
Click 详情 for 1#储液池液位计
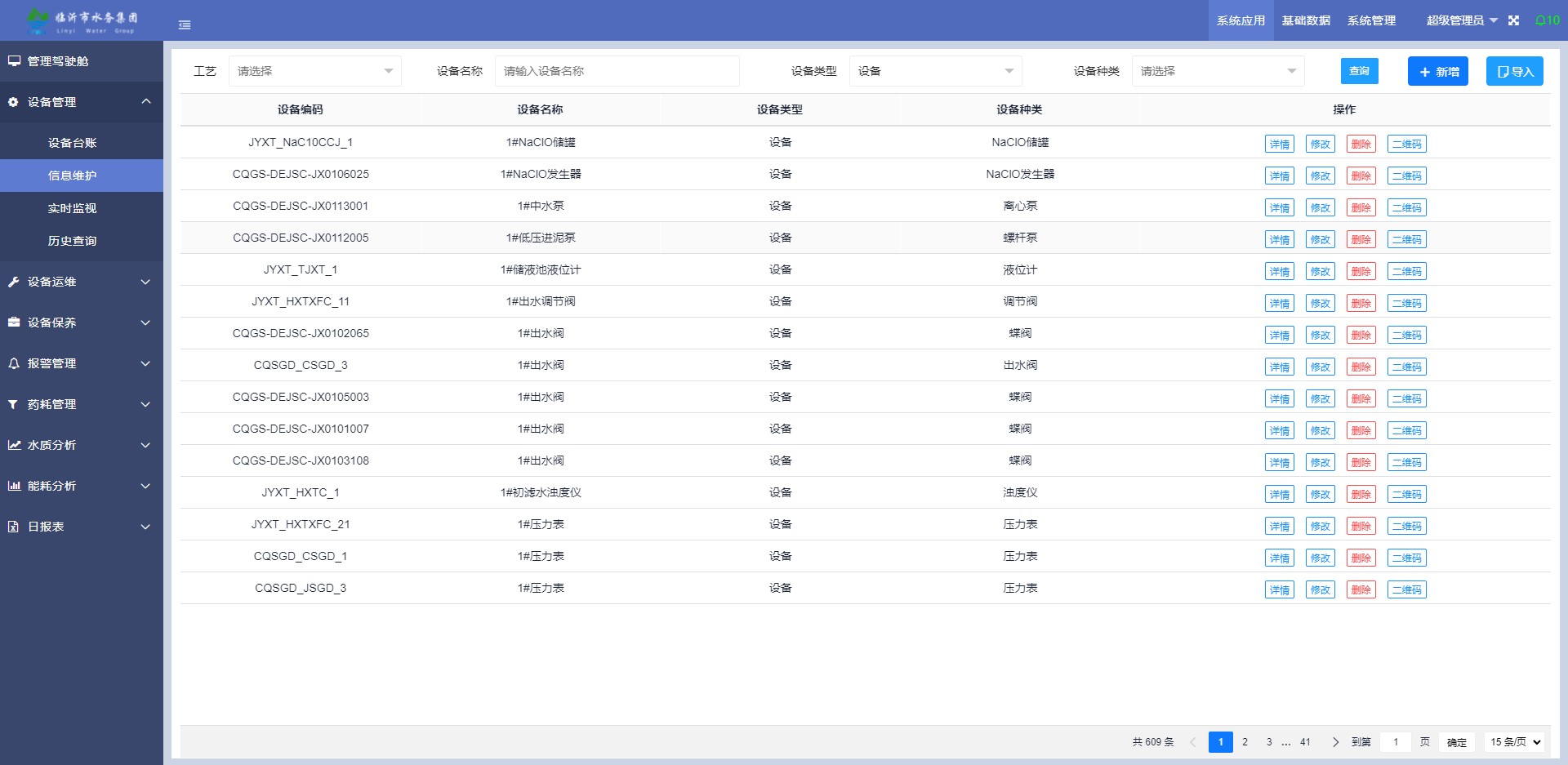tap(1280, 271)
